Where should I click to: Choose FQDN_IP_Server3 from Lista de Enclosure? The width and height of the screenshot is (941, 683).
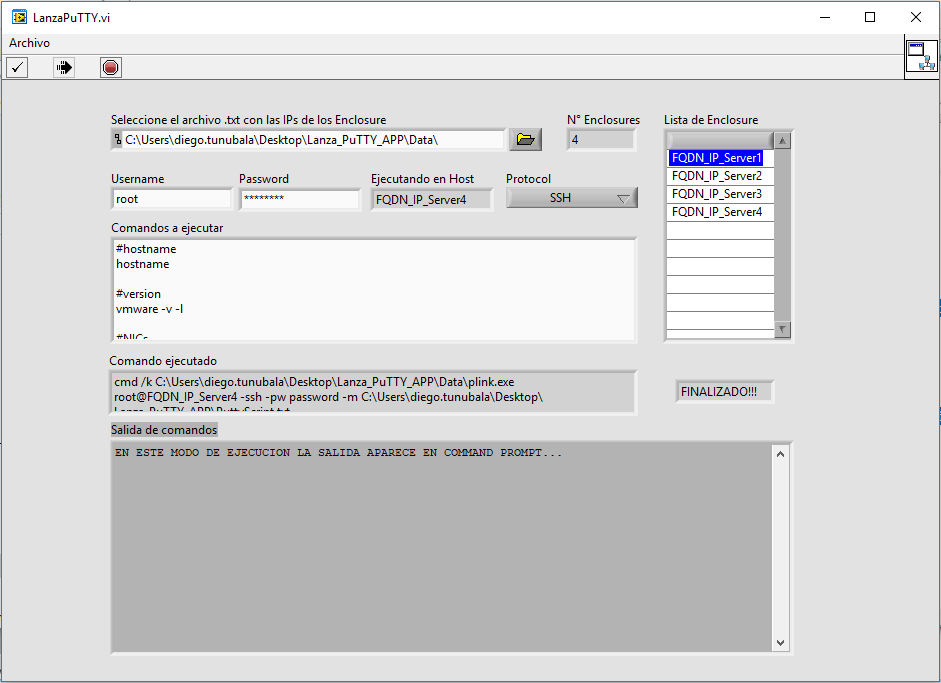[x=716, y=194]
